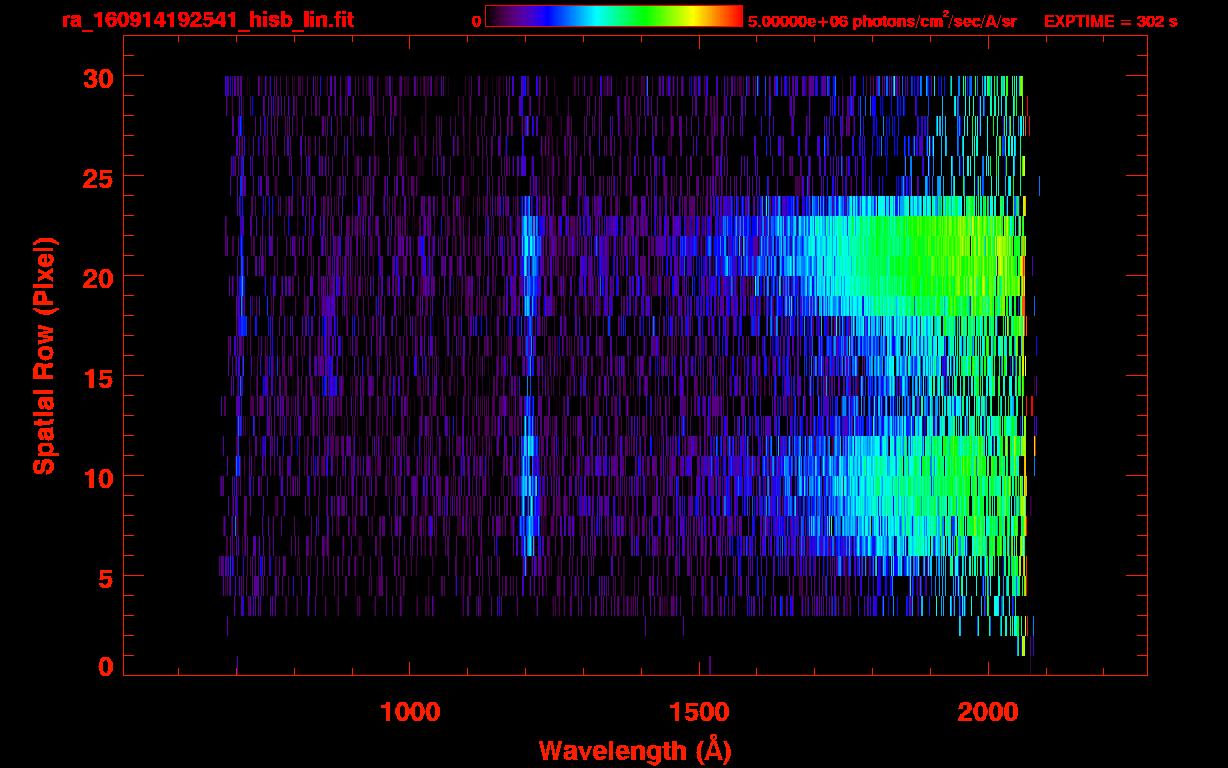The width and height of the screenshot is (1228, 768).
Task: Click the Wavelength (Å) axis title
Action: click(635, 750)
